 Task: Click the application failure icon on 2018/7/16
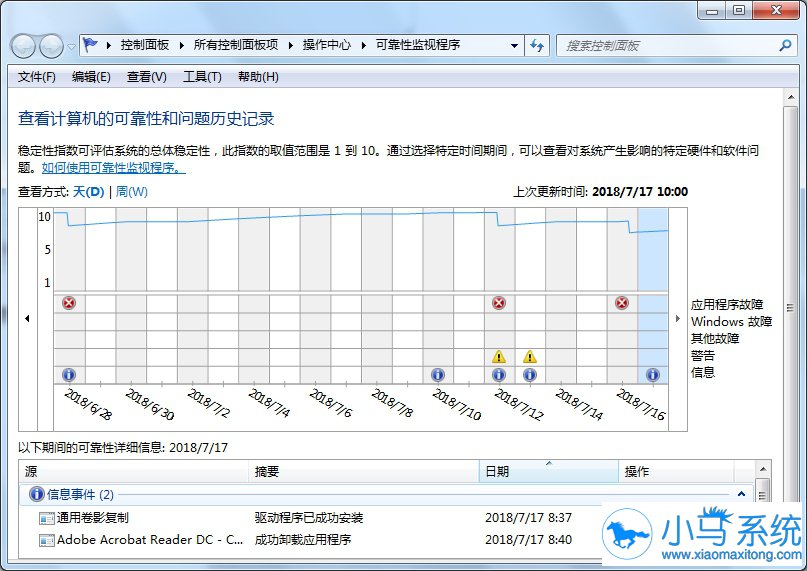tap(622, 303)
